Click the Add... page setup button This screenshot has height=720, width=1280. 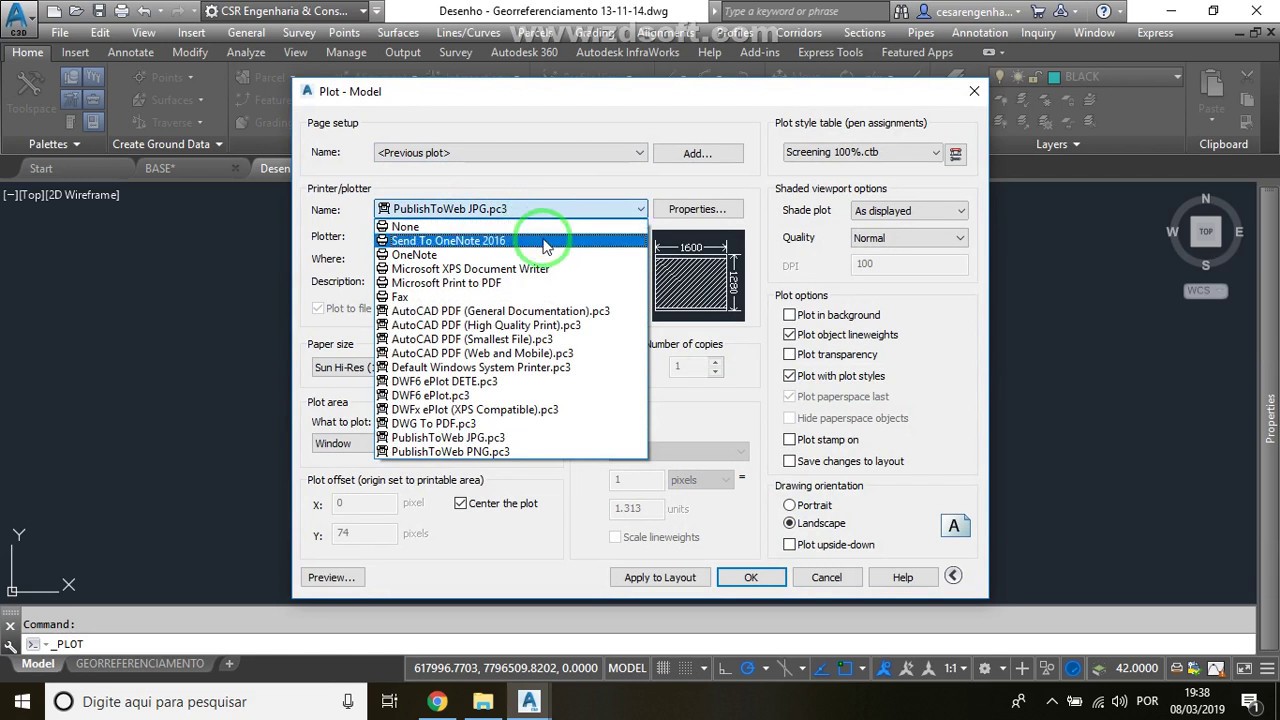[x=697, y=153]
